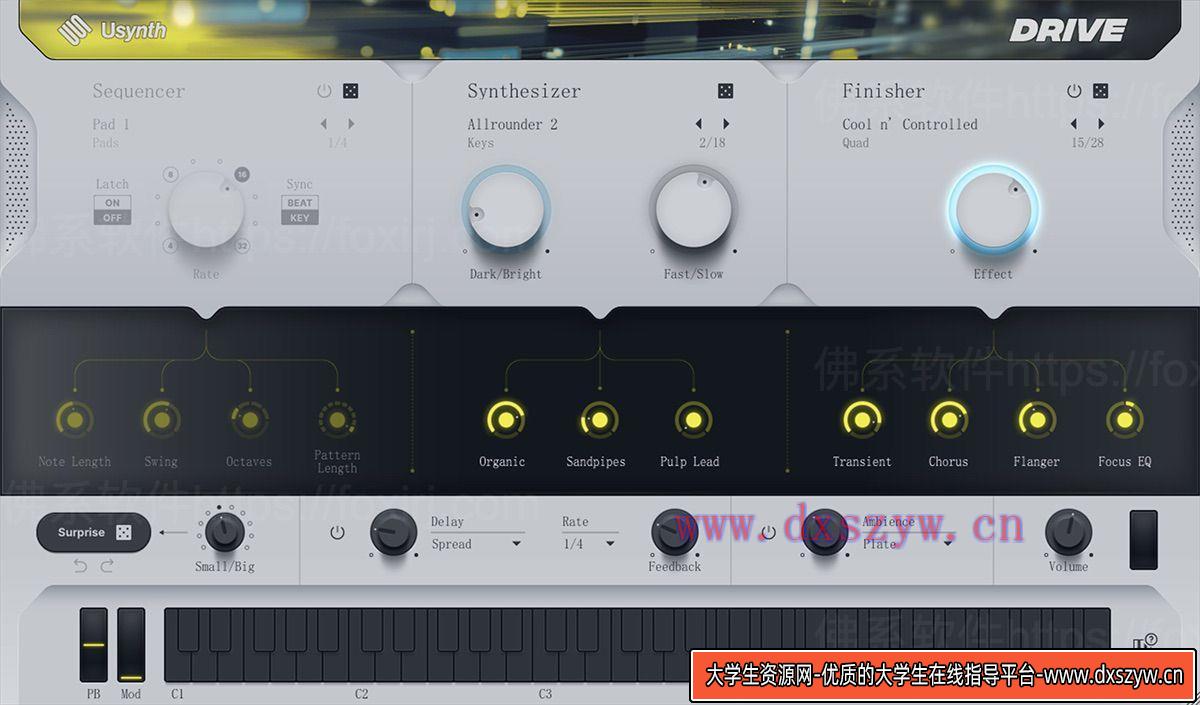
Task: Set Latch to OFF
Action: coord(112,217)
